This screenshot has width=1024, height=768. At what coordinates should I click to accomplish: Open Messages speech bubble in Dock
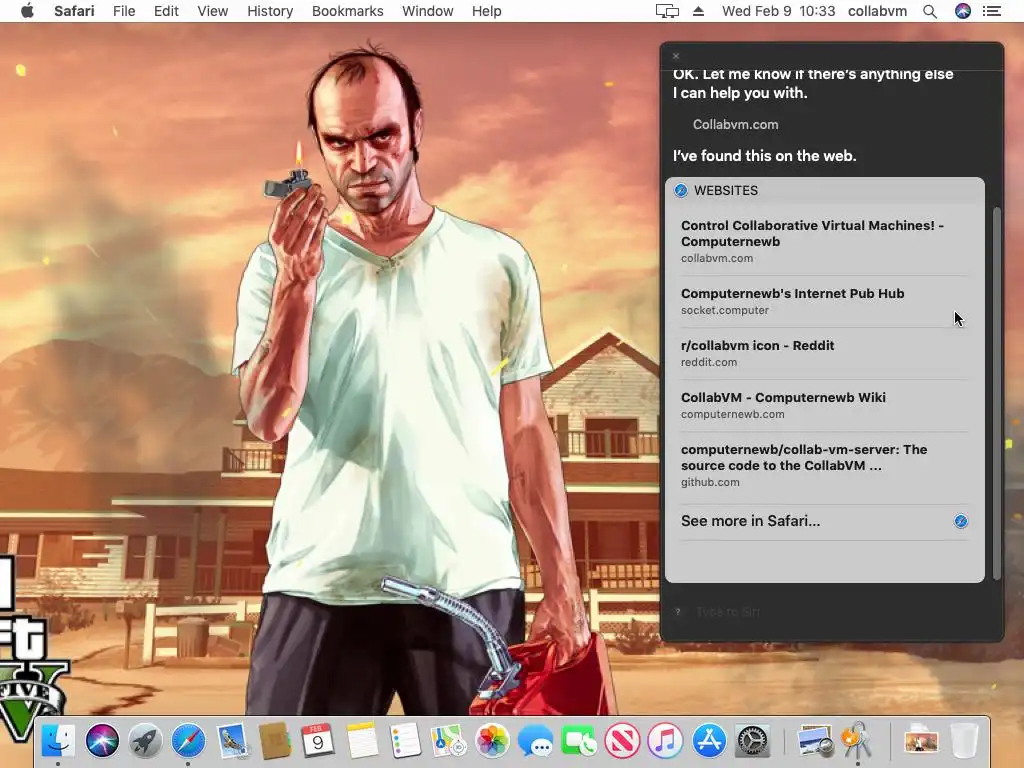[x=535, y=741]
